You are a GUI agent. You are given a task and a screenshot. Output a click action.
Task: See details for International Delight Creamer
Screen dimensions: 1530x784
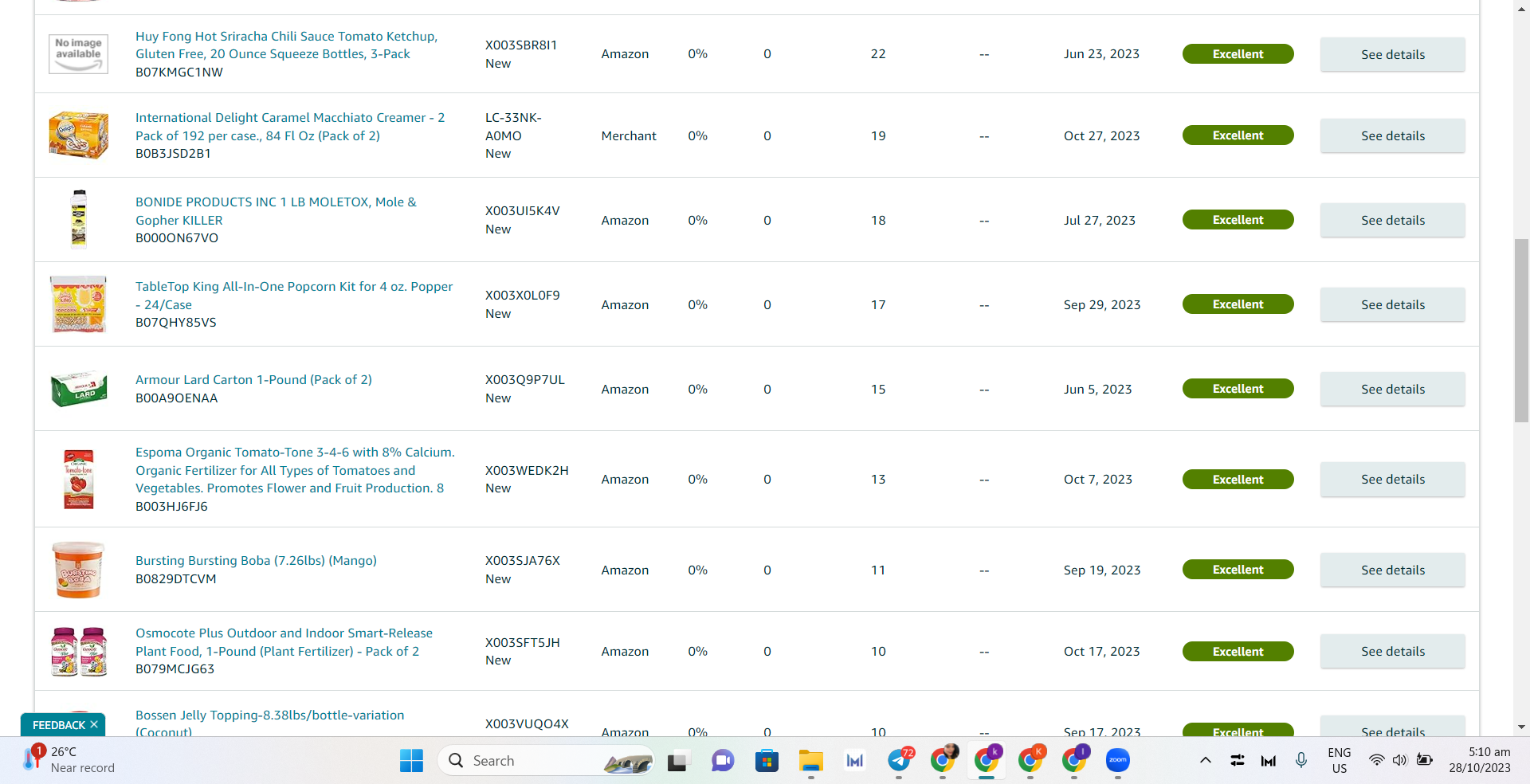tap(1393, 135)
